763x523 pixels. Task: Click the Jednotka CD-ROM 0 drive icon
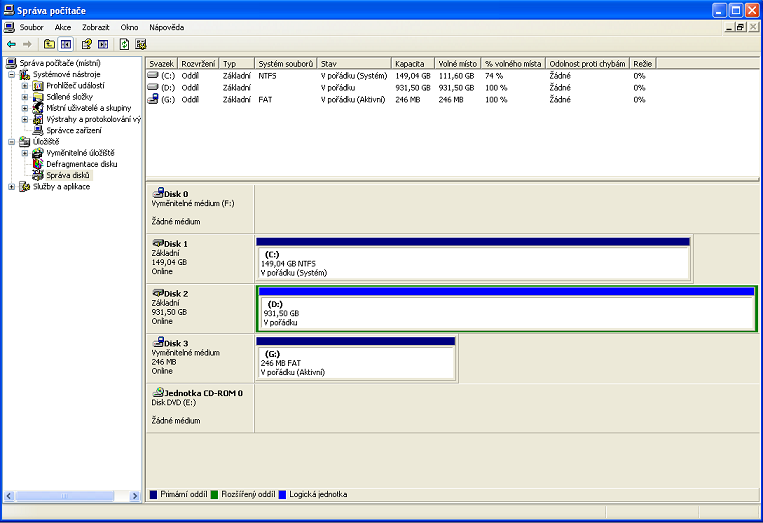(158, 393)
